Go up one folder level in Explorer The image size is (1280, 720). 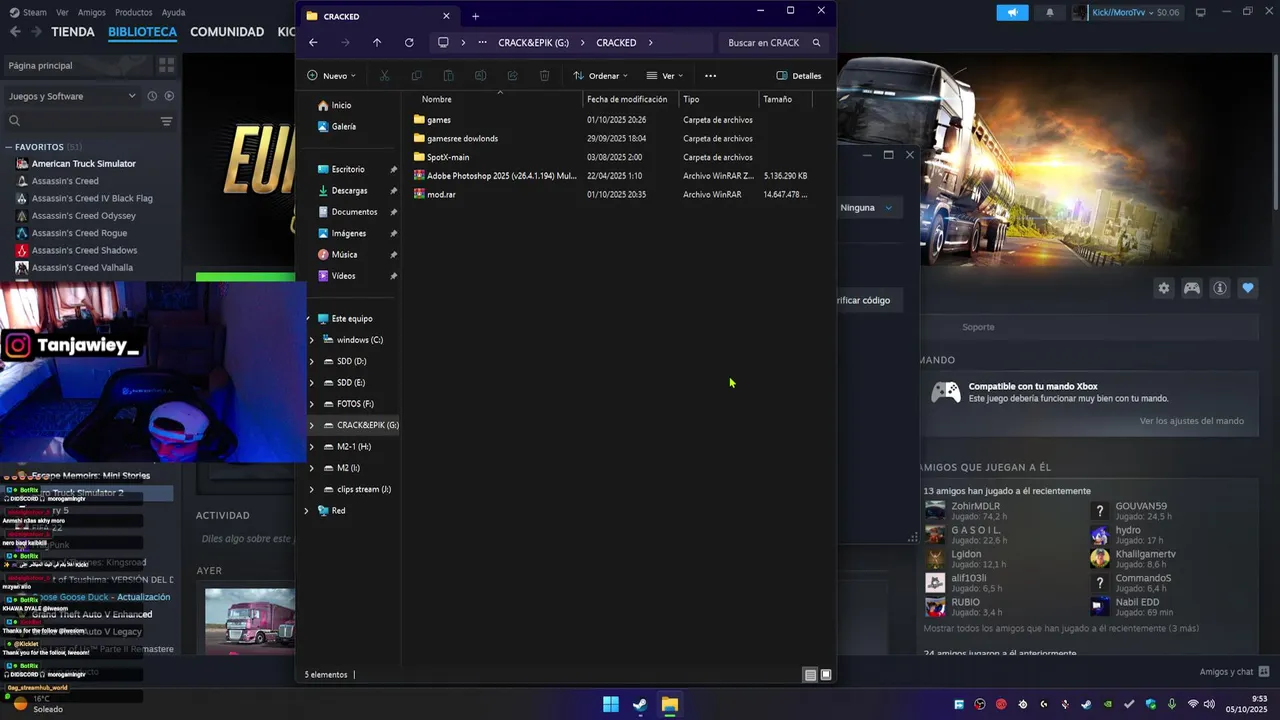pos(377,43)
